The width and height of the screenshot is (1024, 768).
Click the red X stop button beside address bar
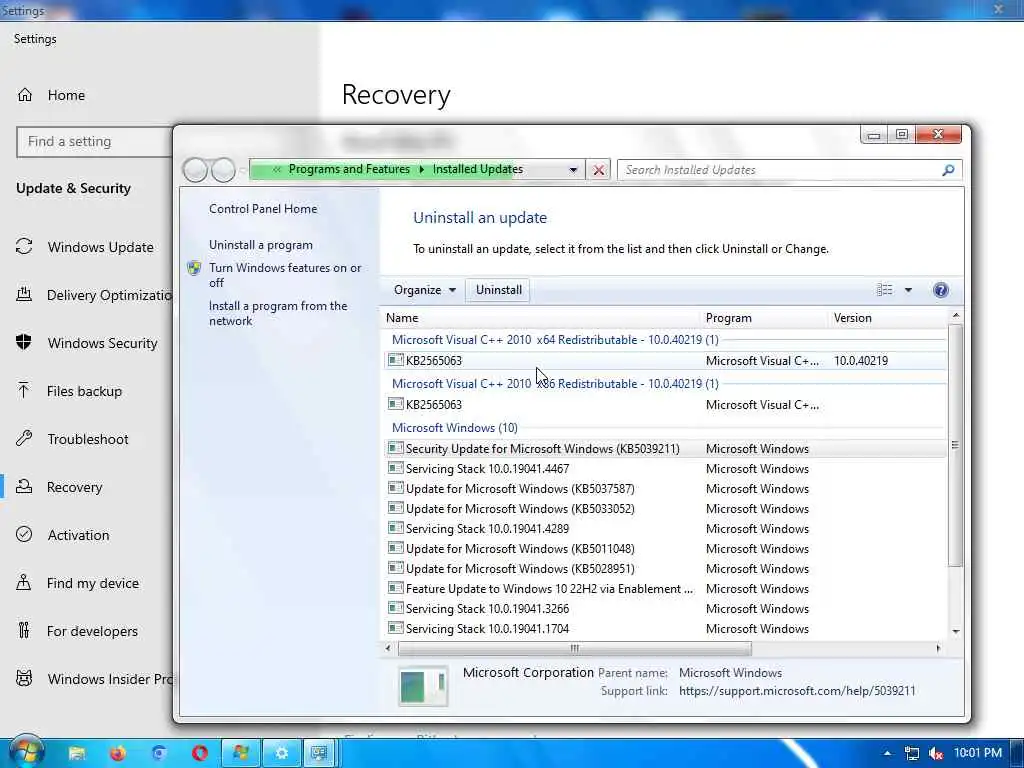[598, 170]
